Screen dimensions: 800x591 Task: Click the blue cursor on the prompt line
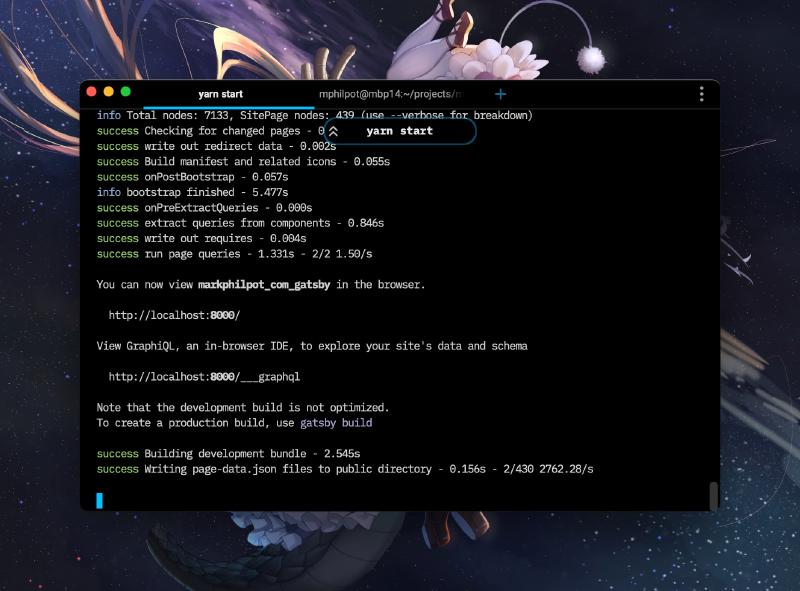pyautogui.click(x=99, y=500)
